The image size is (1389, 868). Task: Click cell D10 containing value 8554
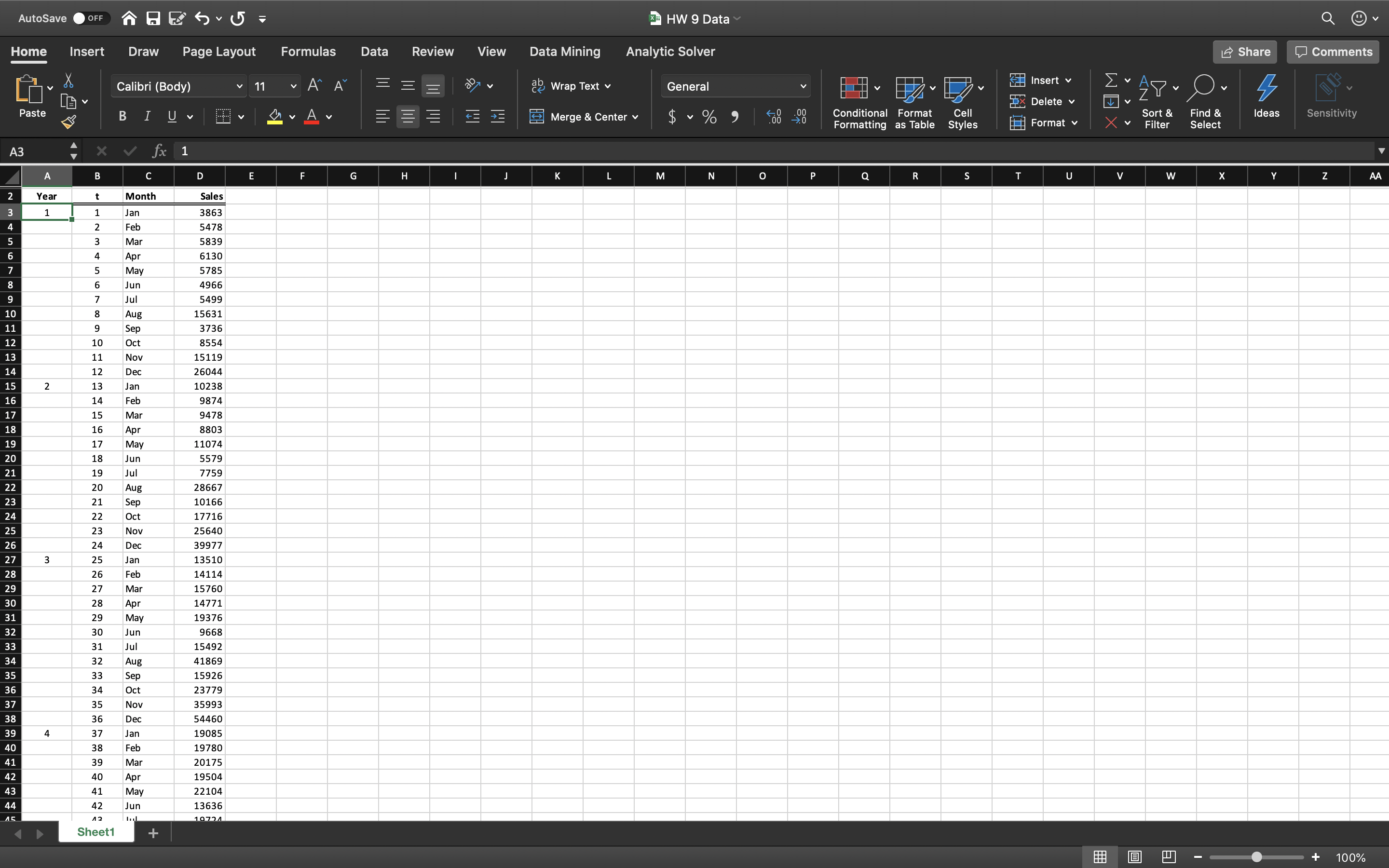[199, 343]
